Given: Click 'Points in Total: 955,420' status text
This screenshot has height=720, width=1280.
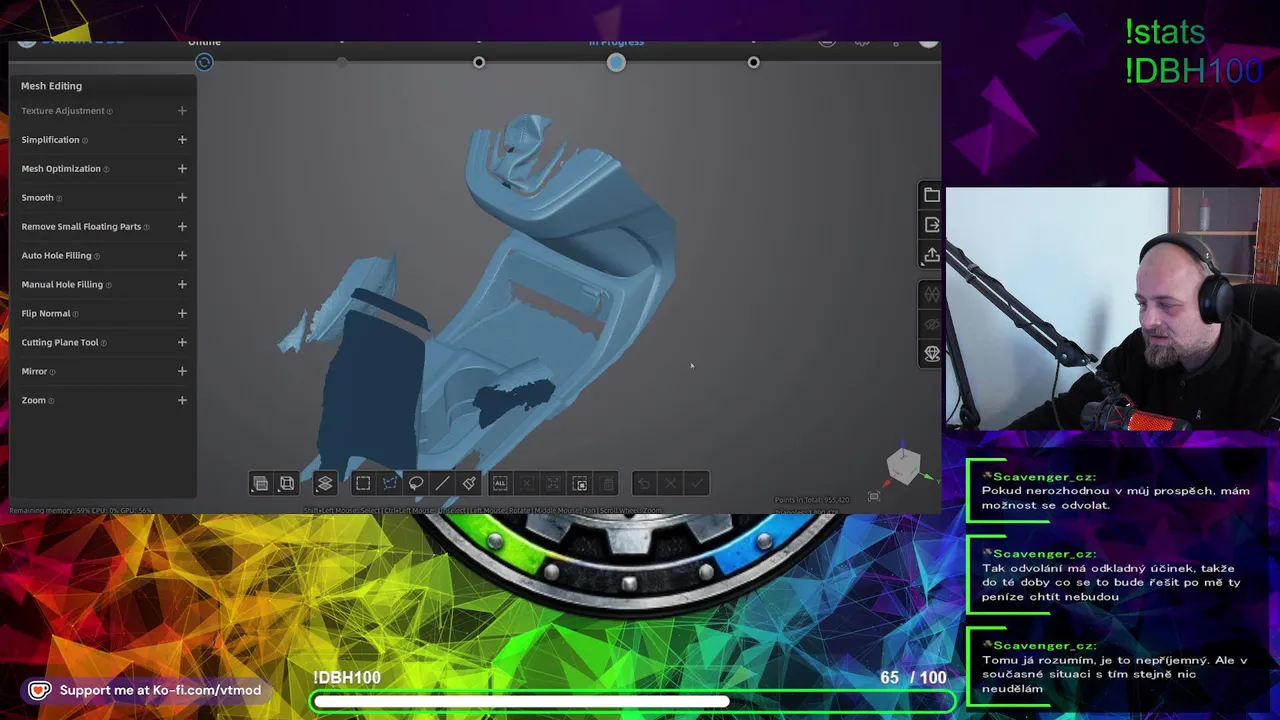Looking at the screenshot, I should tap(812, 500).
